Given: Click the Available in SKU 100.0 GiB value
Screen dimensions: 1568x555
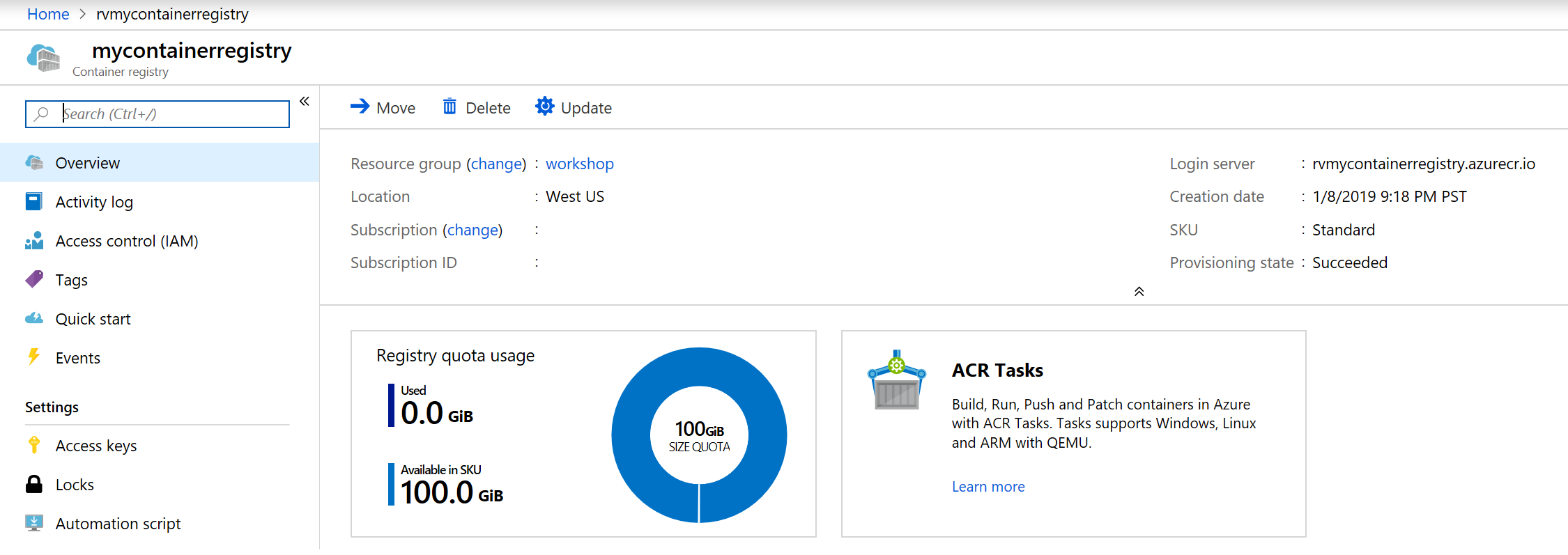Looking at the screenshot, I should tap(452, 492).
